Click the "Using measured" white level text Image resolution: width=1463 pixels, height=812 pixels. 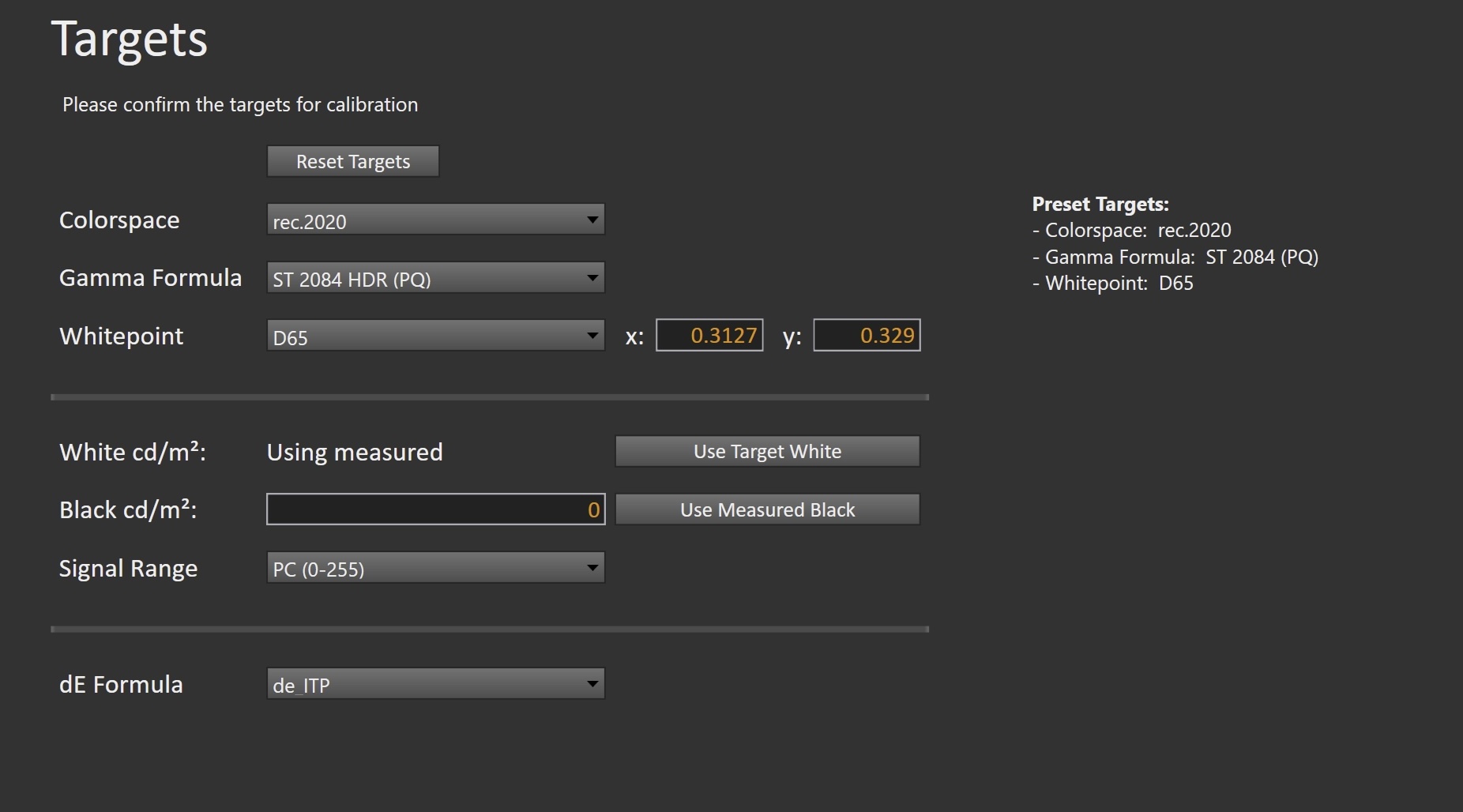click(x=355, y=453)
